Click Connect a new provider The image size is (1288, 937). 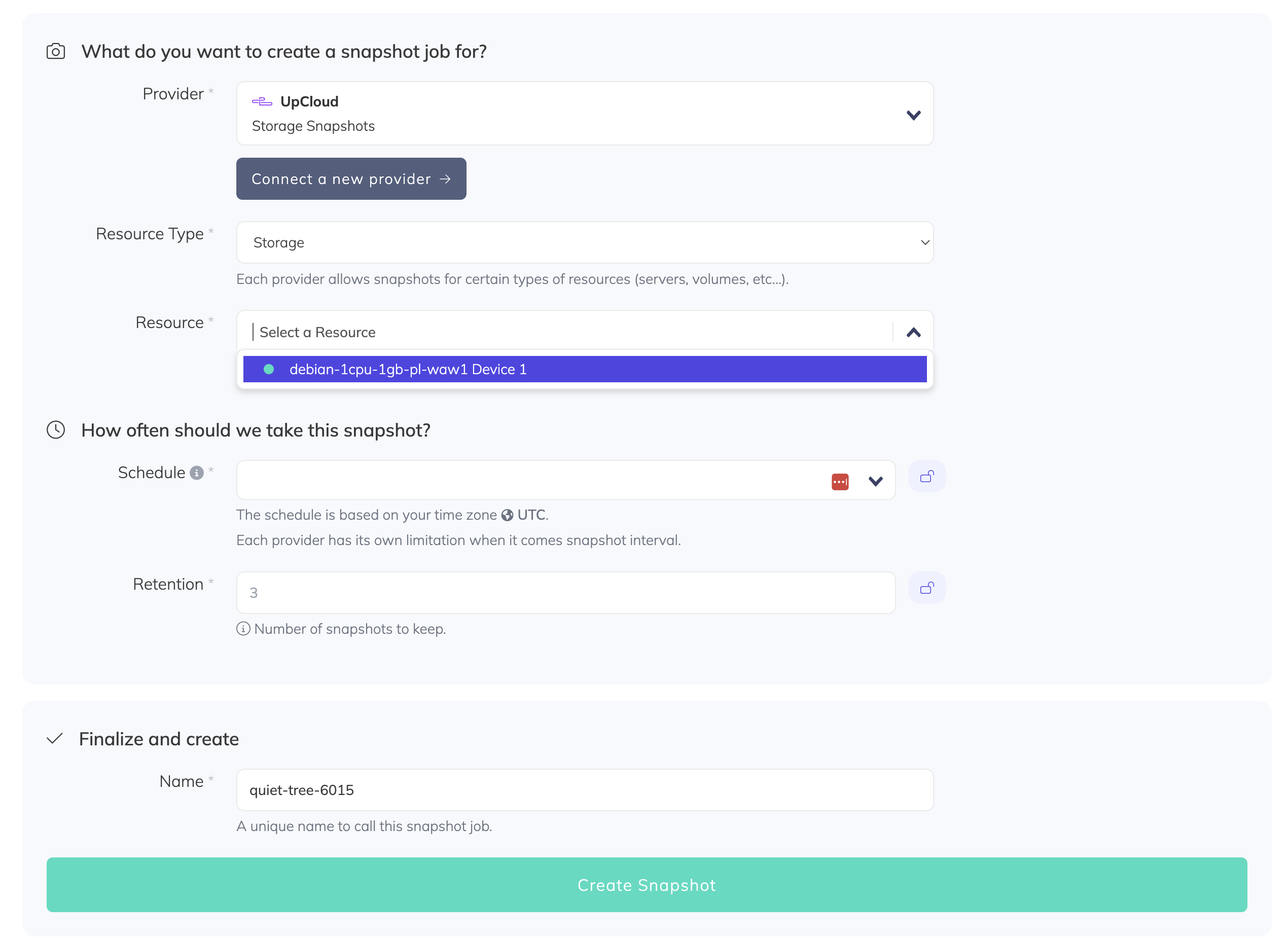tap(351, 179)
